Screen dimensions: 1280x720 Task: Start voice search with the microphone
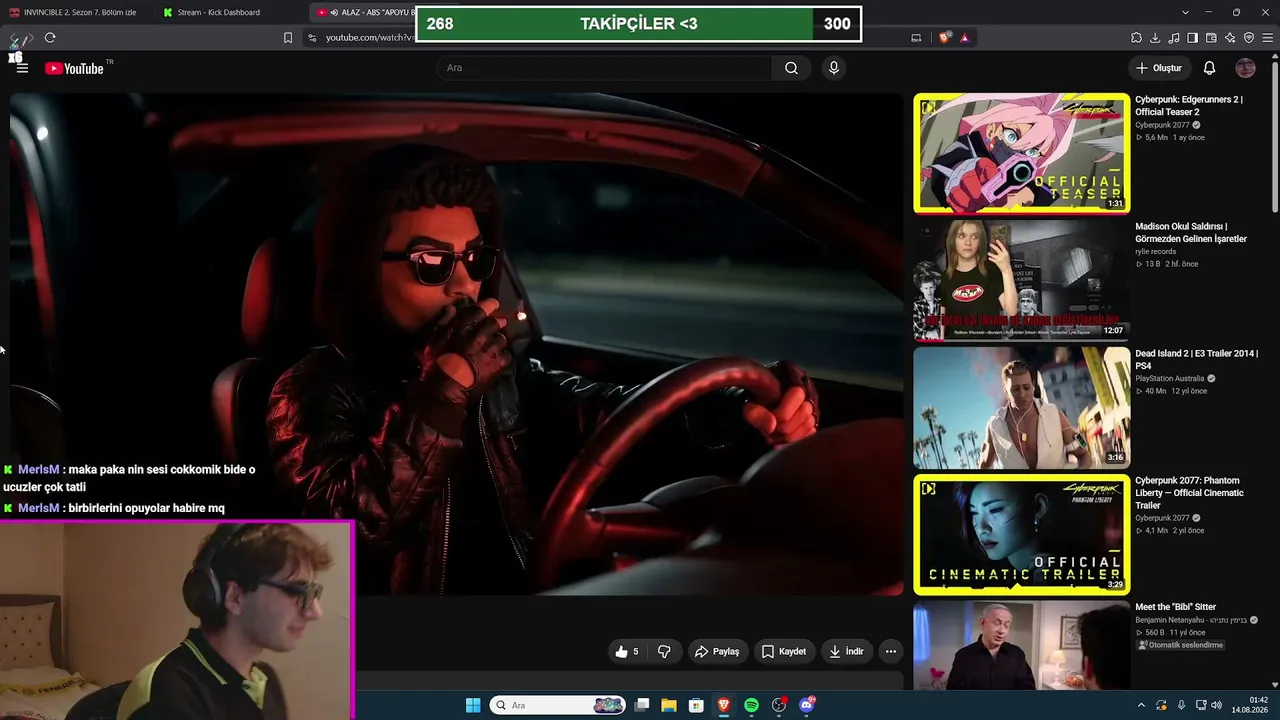pyautogui.click(x=834, y=68)
